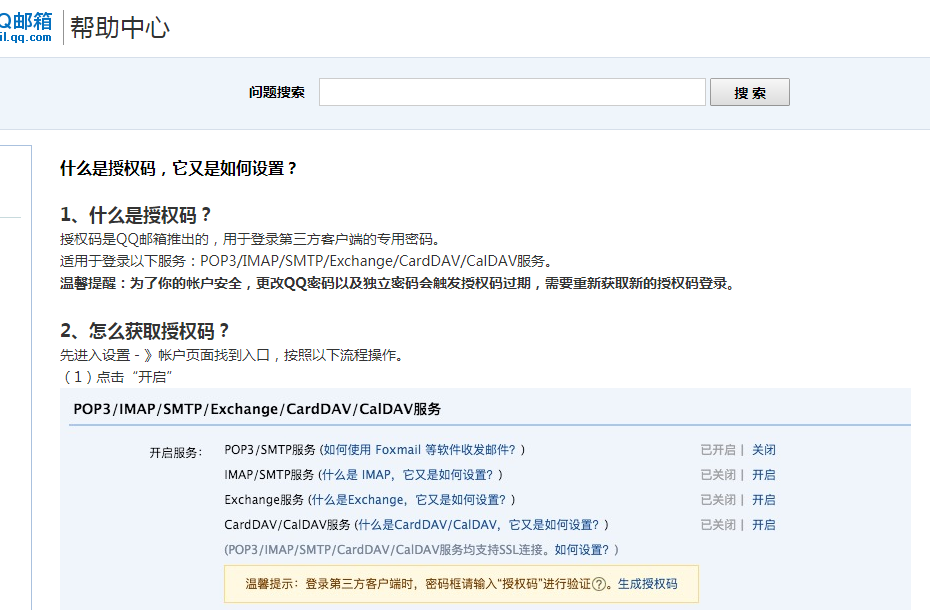The image size is (930, 610).
Task: Click the 生成授权码 link
Action: point(647,584)
